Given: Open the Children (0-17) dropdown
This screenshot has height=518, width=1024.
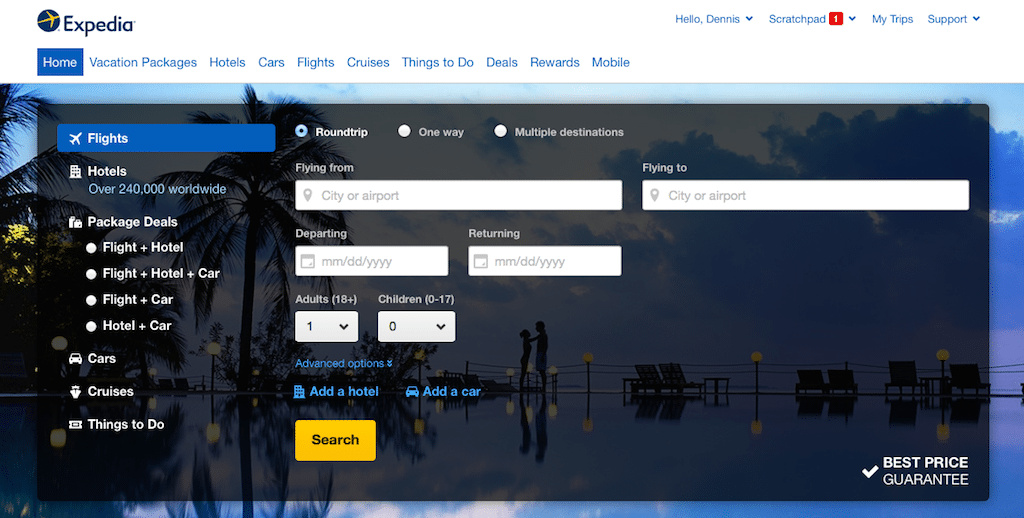Looking at the screenshot, I should click(416, 326).
